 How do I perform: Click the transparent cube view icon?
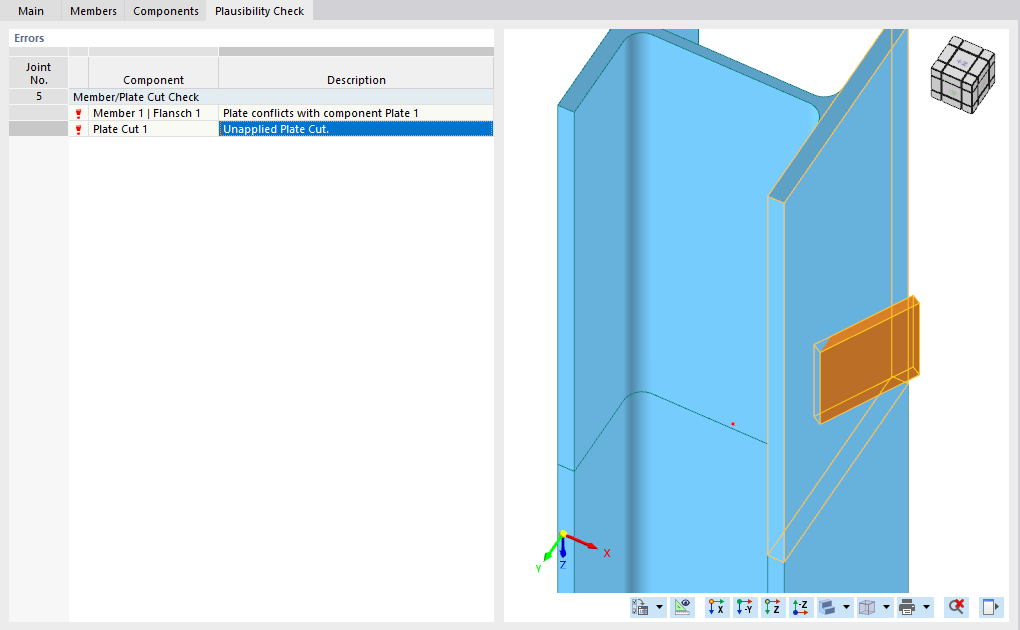(867, 607)
